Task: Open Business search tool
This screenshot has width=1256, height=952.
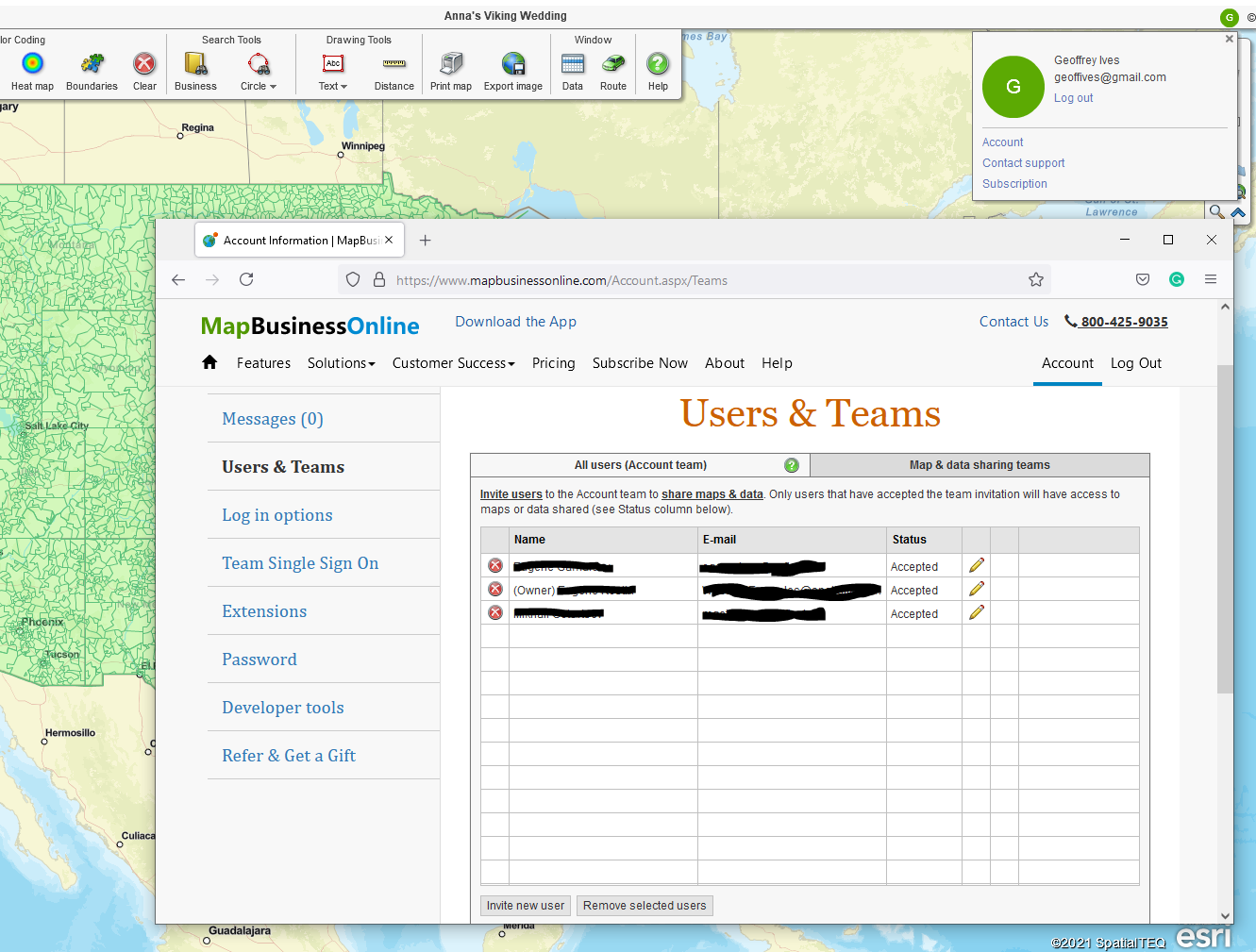Action: point(195,72)
